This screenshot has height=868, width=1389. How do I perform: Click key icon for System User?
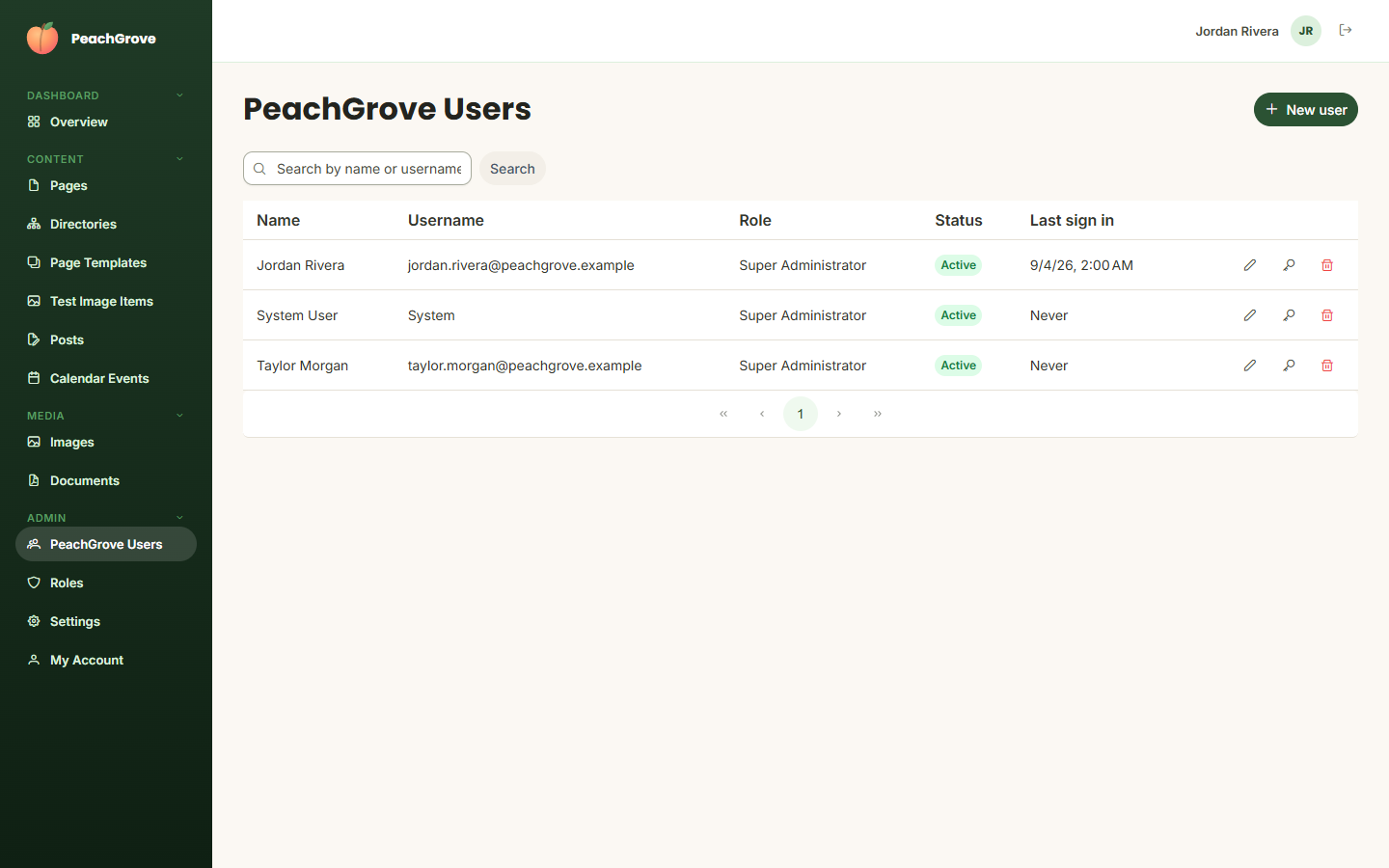pos(1289,315)
